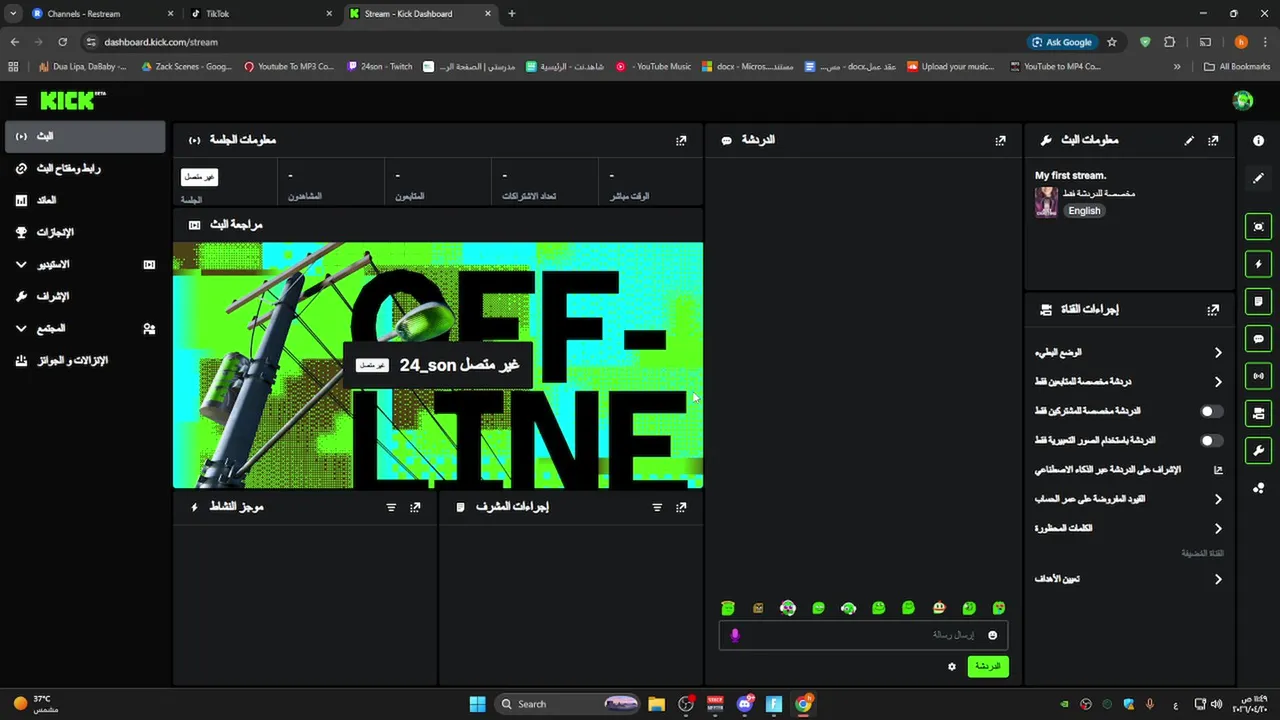1280x720 pixels.
Task: Toggle the chat bubble widget in right rail
Action: (x=1258, y=339)
